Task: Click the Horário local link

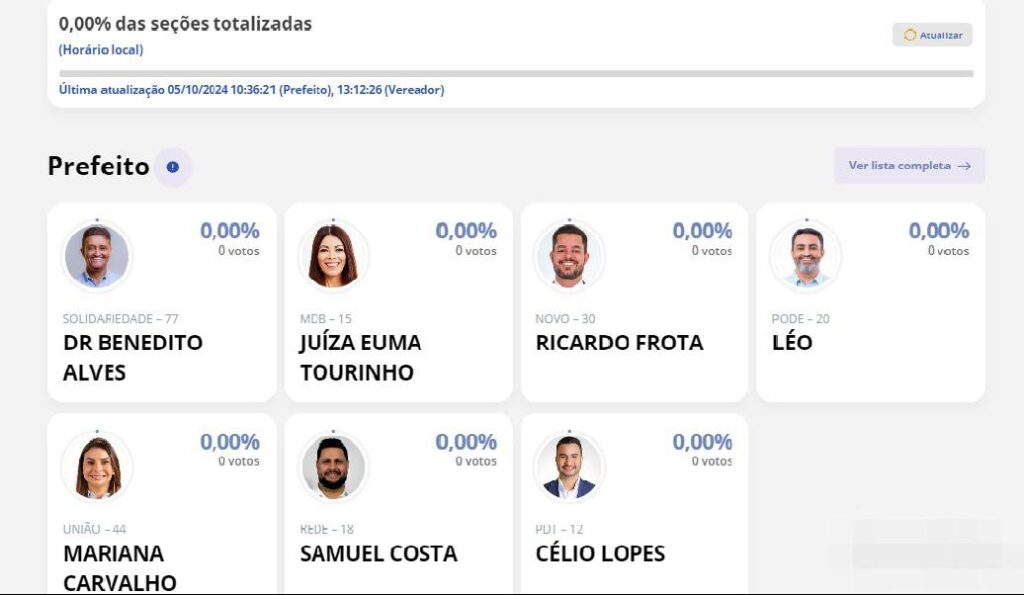Action: (101, 50)
